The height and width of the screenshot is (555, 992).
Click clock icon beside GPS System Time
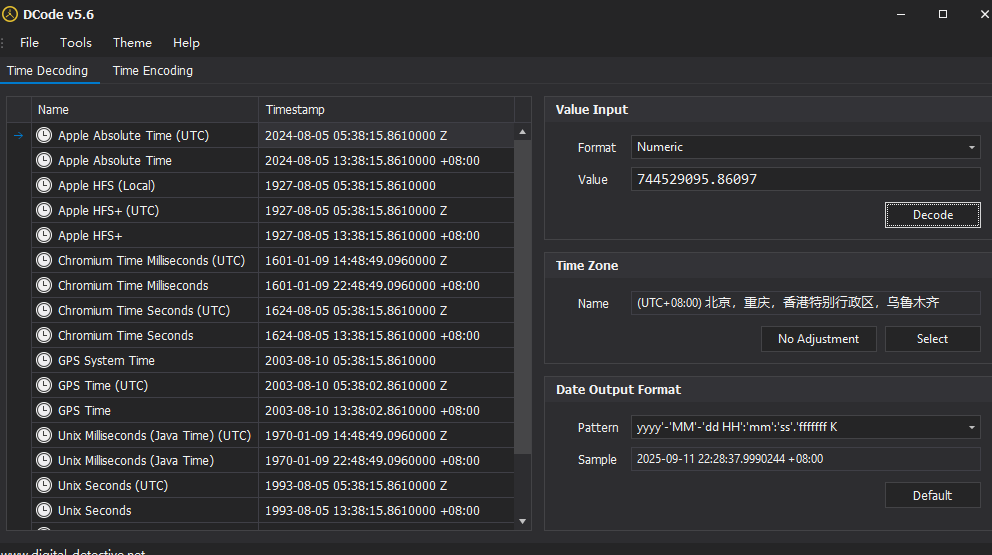pyautogui.click(x=44, y=360)
